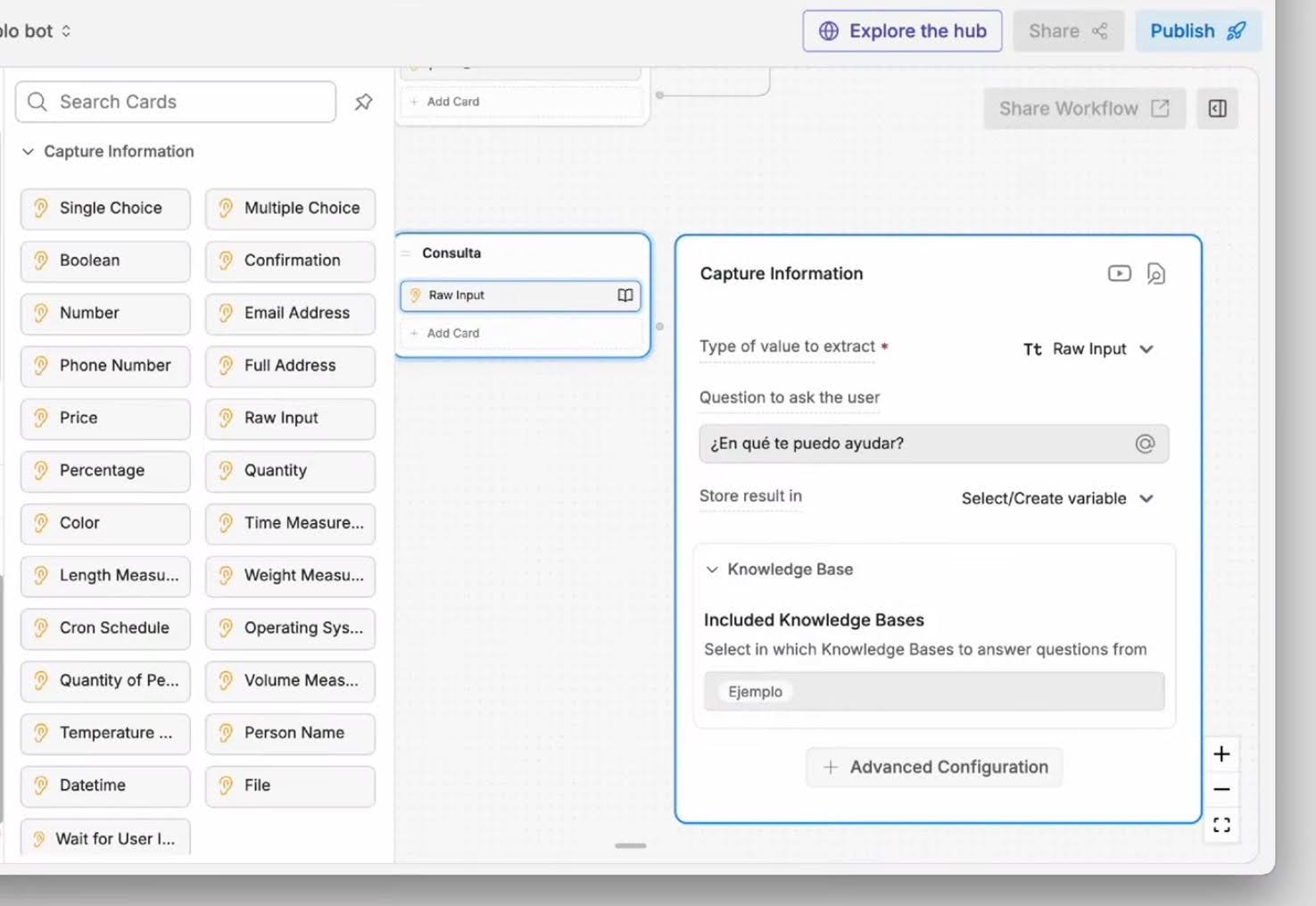Choose the Price card
This screenshot has height=906, width=1316.
click(105, 419)
